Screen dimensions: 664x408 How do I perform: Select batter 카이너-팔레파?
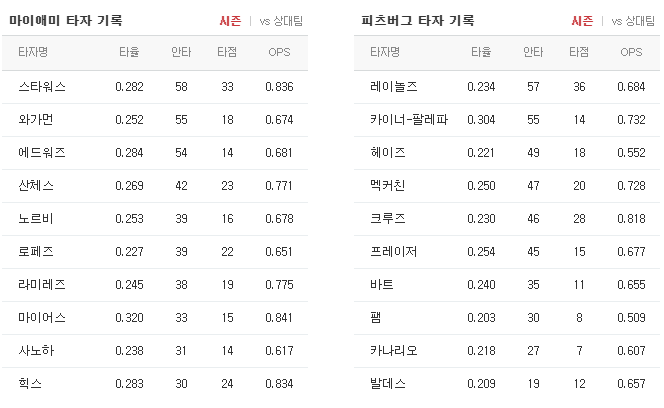click(x=409, y=120)
